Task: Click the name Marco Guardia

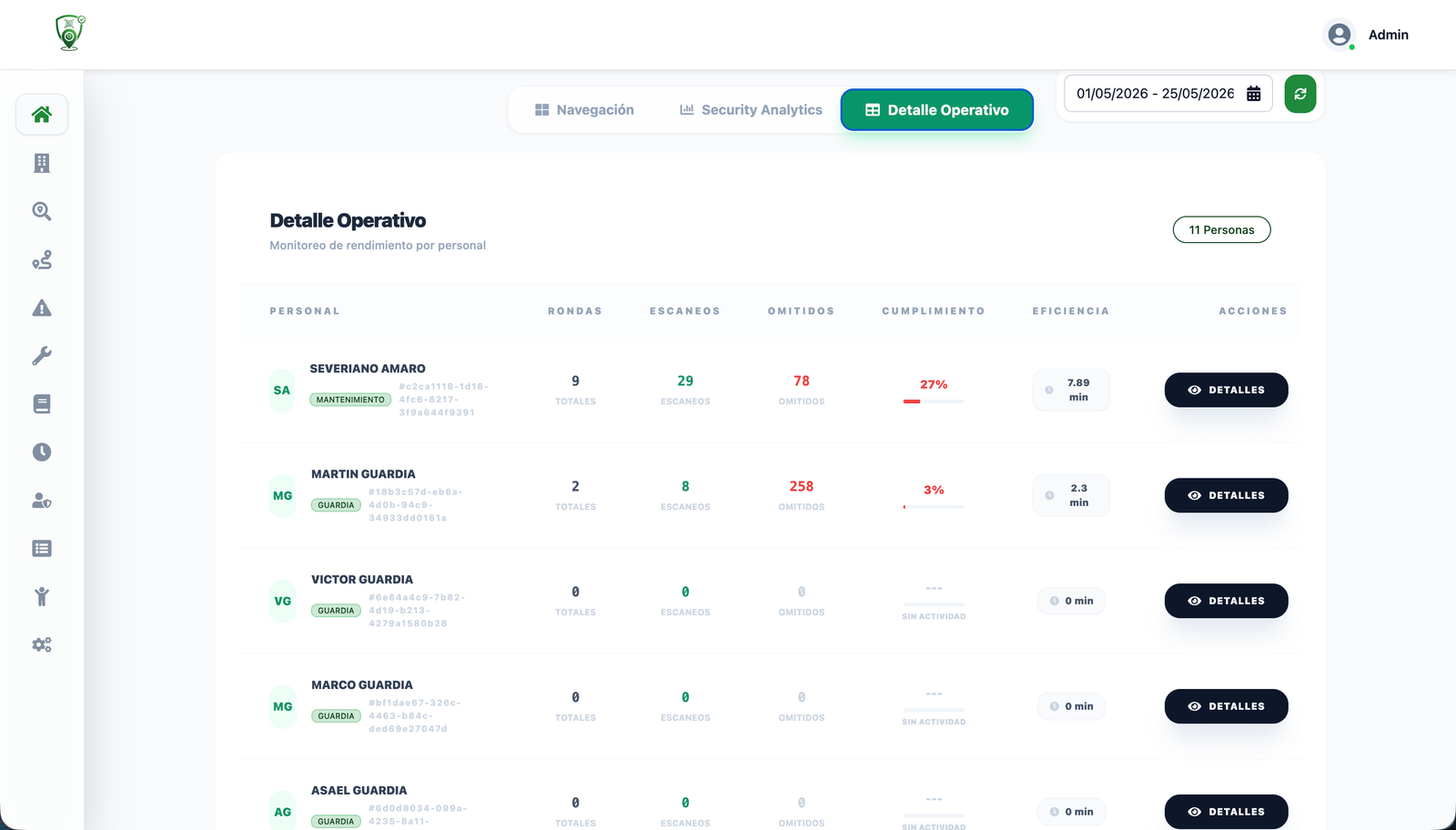Action: click(x=362, y=685)
